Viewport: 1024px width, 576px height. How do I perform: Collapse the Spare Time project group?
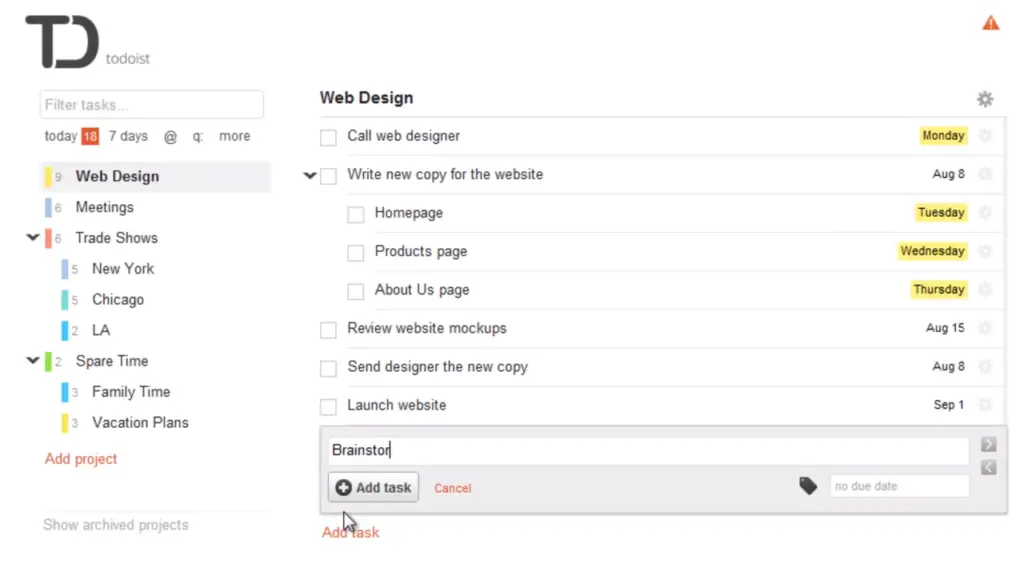tap(33, 361)
